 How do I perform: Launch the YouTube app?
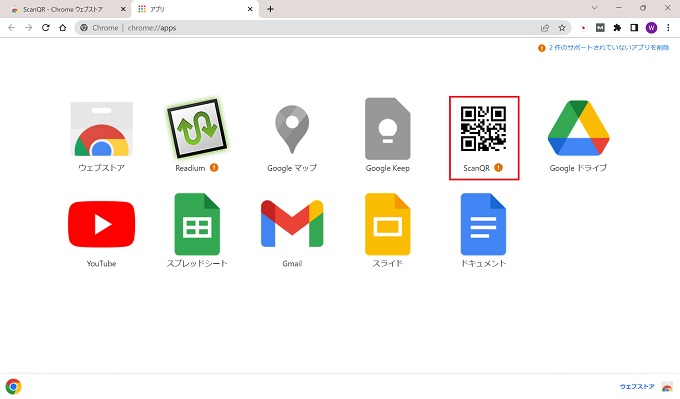tap(101, 224)
